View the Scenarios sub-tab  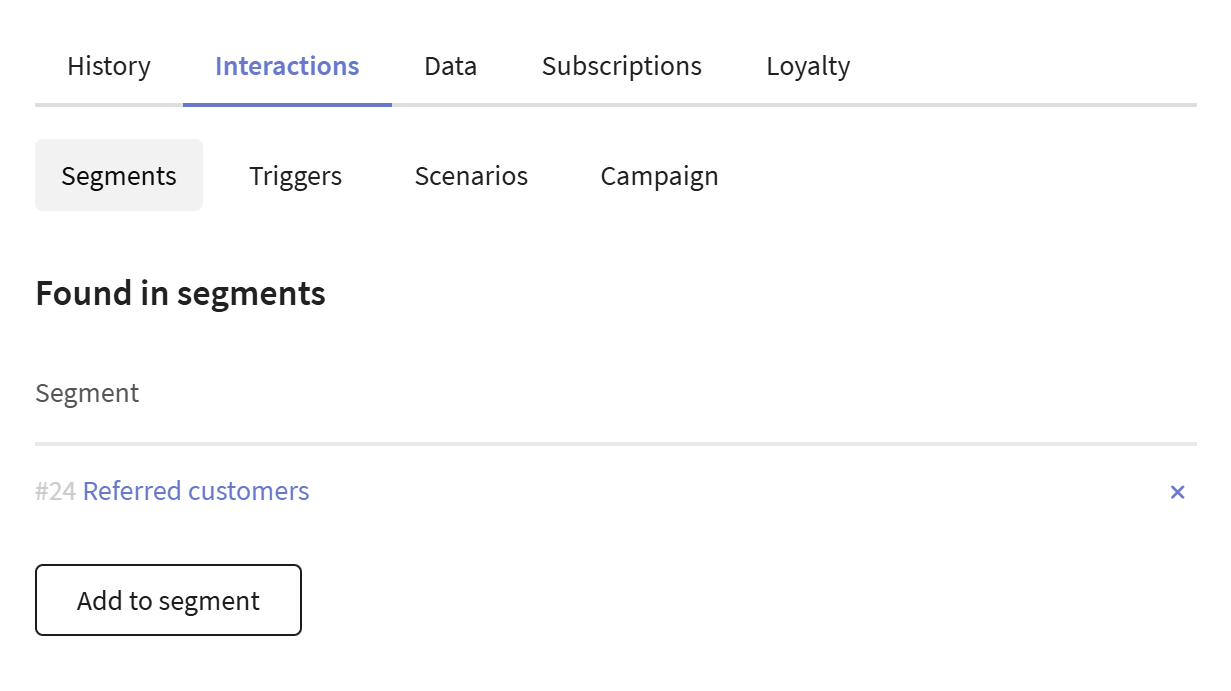pos(471,176)
